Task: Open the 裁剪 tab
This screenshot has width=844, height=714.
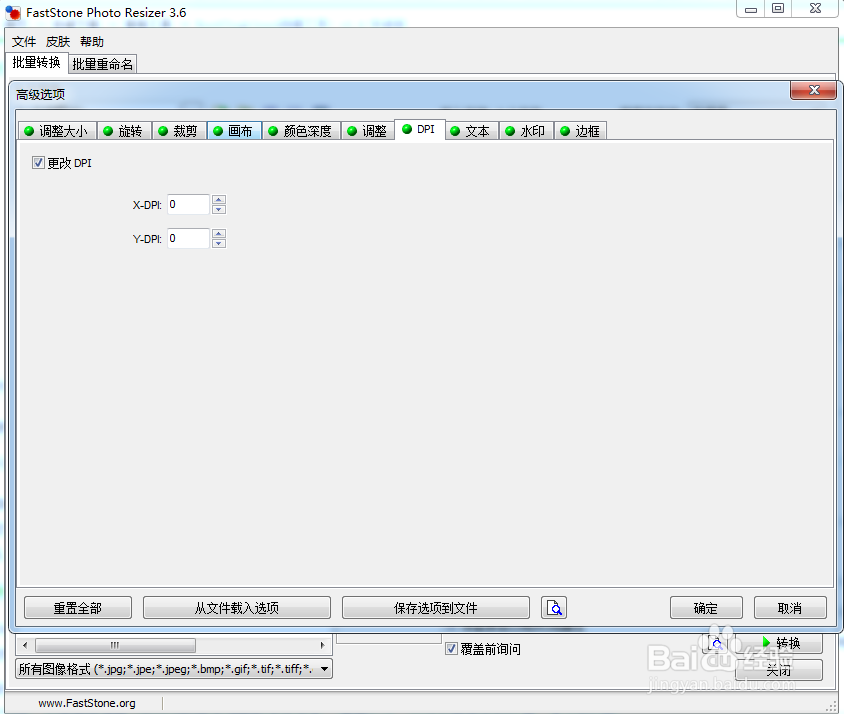Action: [179, 131]
